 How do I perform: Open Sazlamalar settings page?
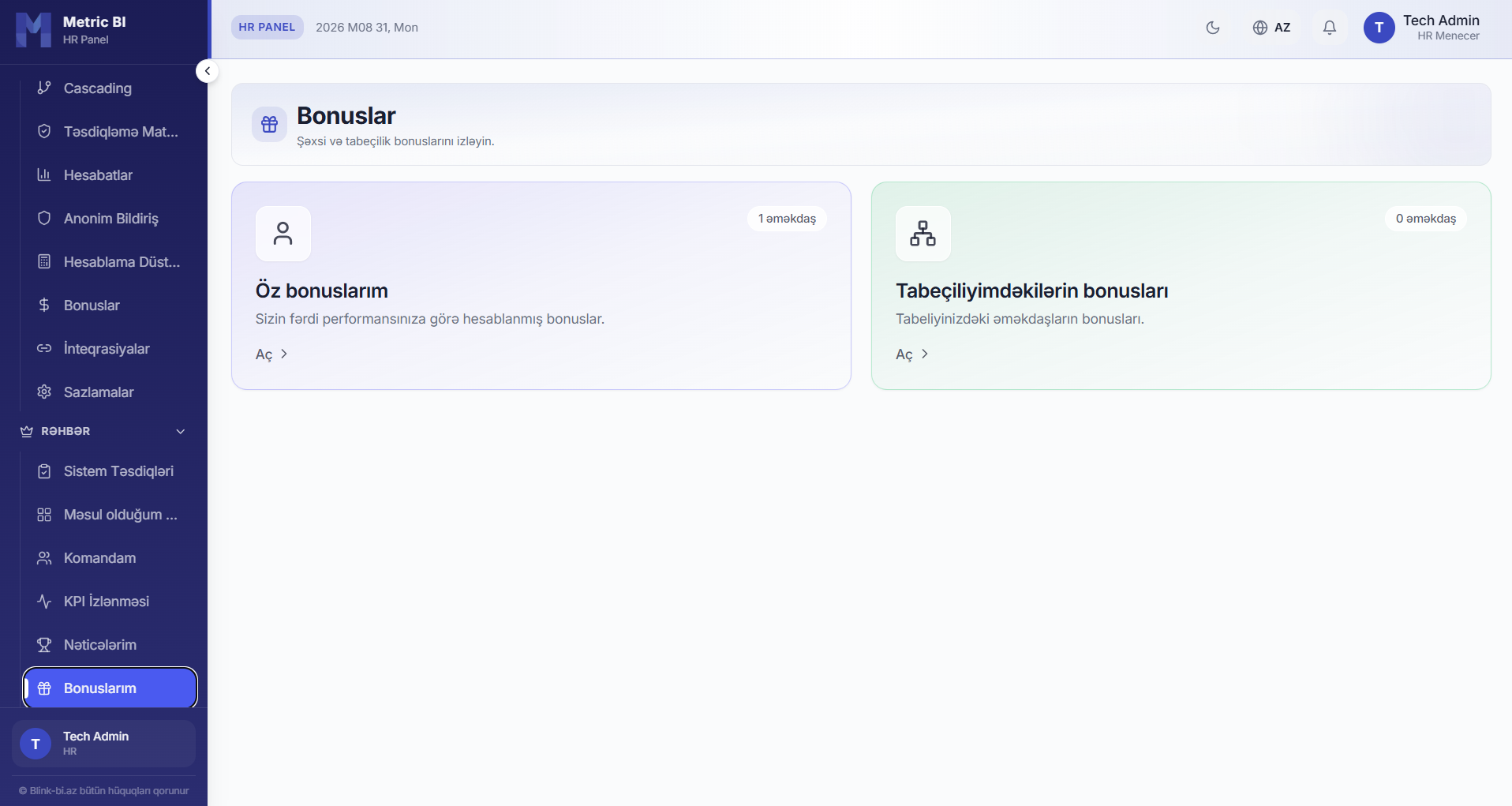110,392
